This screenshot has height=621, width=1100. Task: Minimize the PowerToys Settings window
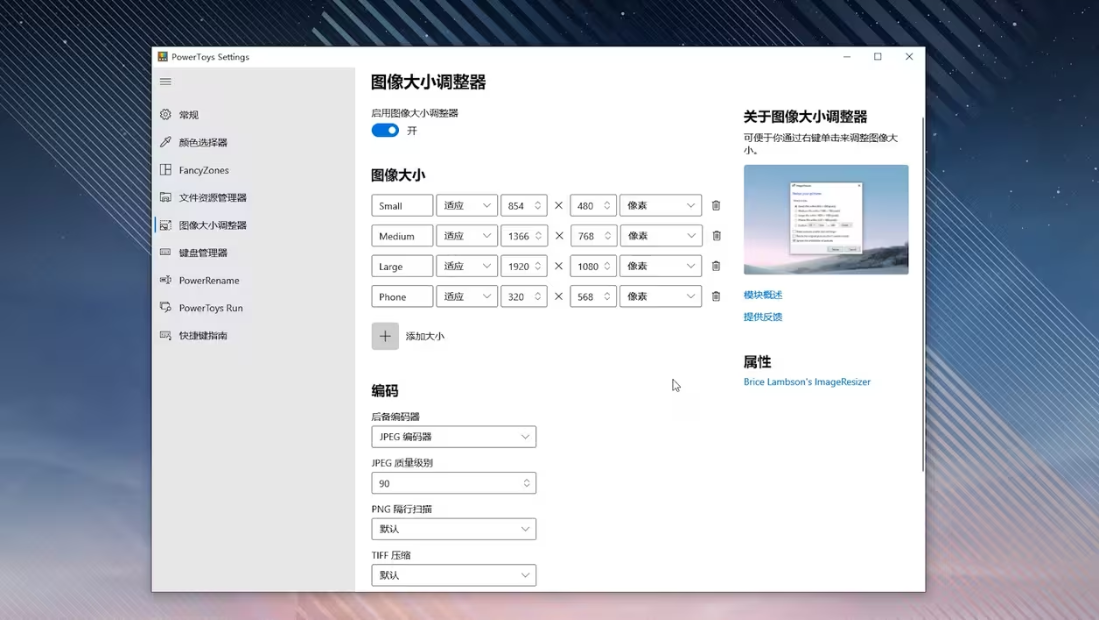tap(847, 57)
